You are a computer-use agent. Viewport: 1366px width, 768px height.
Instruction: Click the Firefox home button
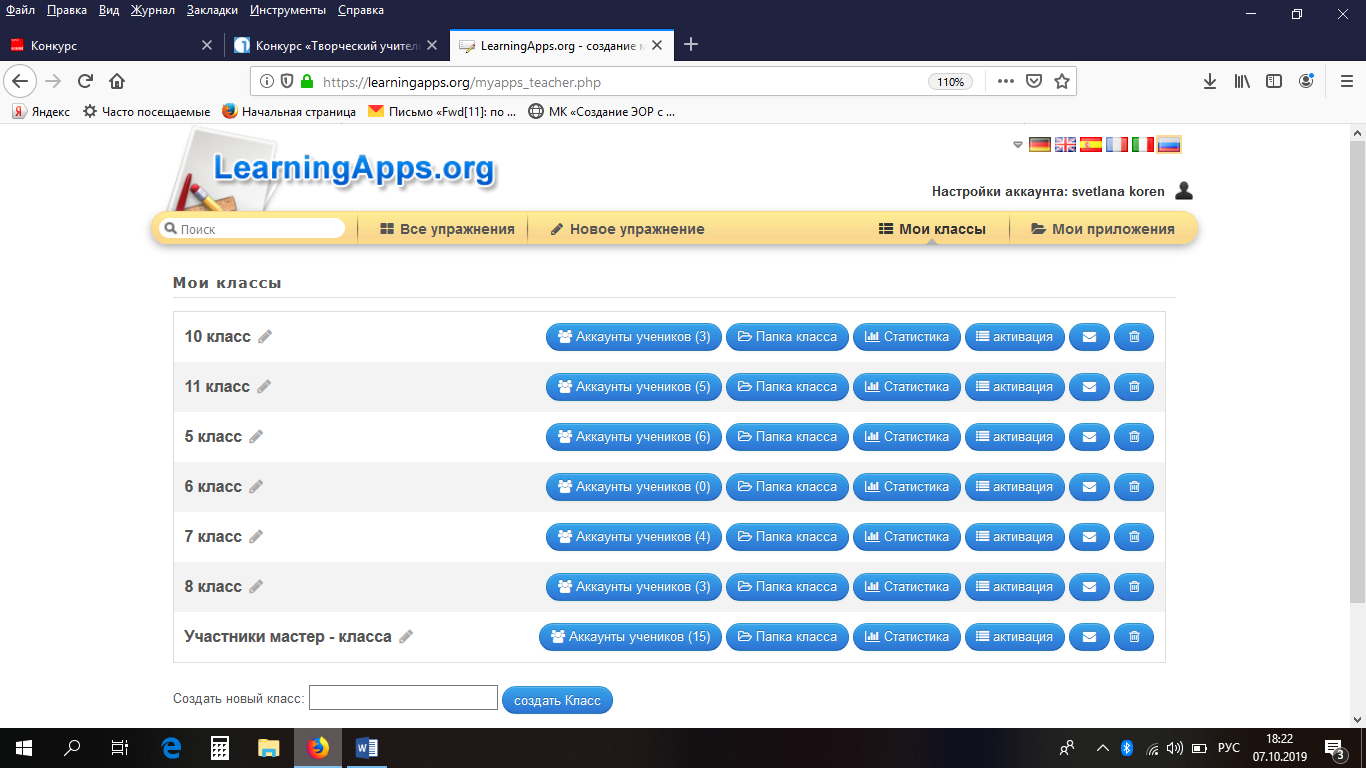click(117, 82)
